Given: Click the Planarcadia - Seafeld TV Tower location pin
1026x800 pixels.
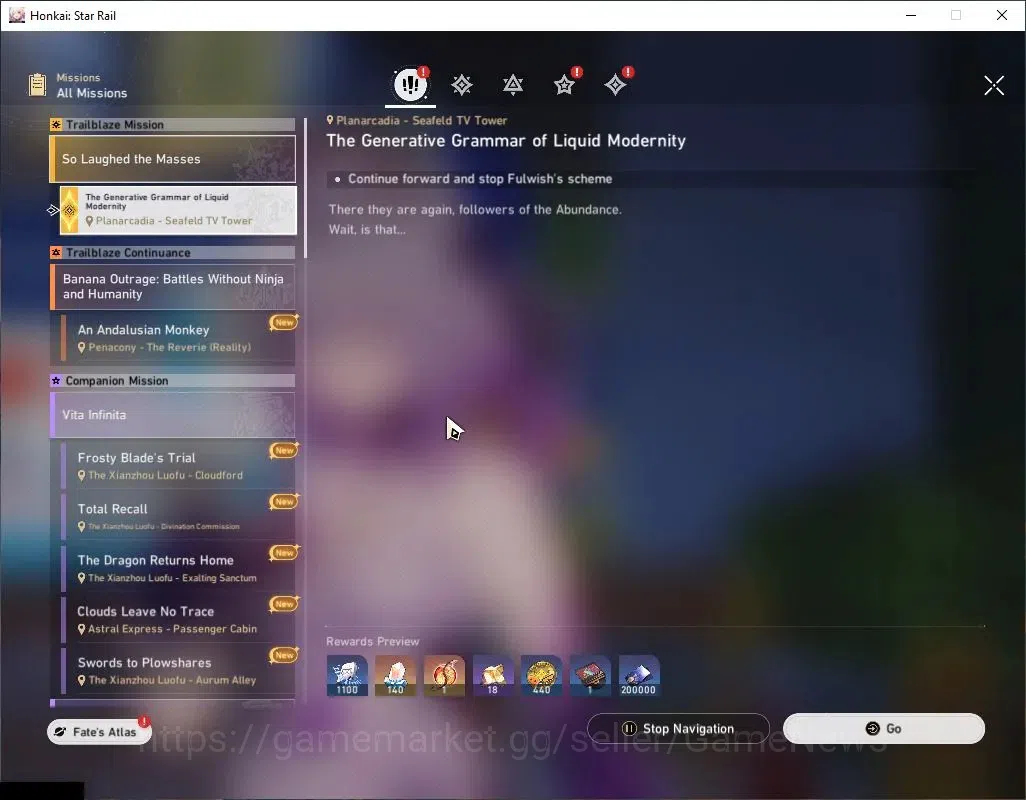Looking at the screenshot, I should (330, 120).
